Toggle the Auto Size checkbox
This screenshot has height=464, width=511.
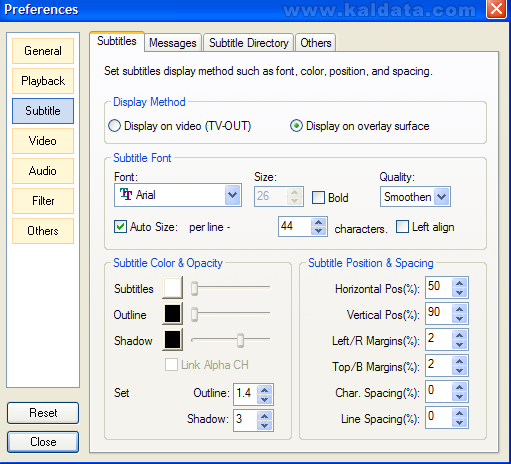[x=120, y=227]
